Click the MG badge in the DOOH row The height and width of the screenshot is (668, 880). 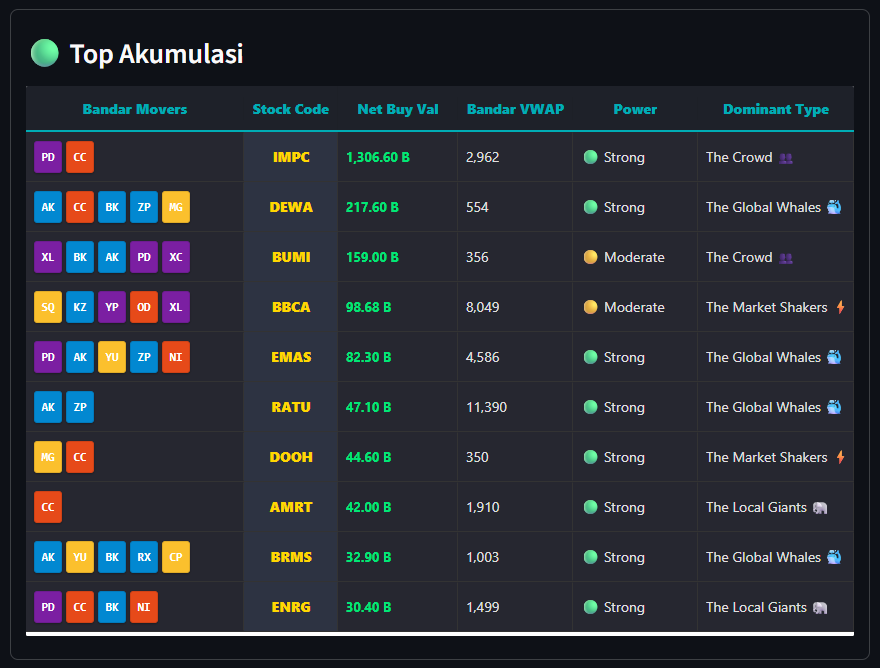pos(48,457)
